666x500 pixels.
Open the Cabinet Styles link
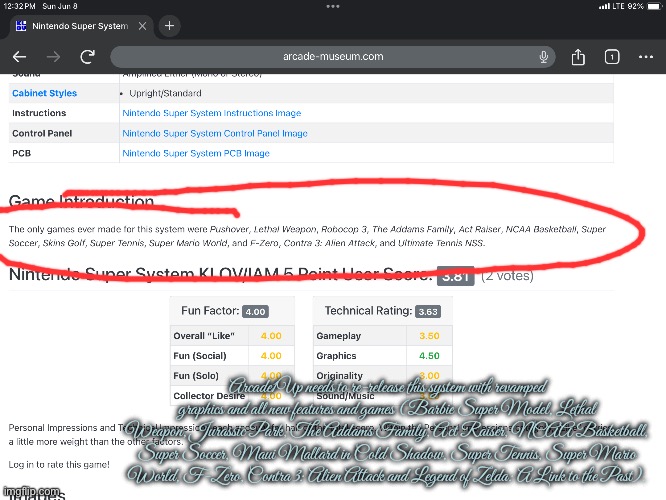(x=45, y=93)
